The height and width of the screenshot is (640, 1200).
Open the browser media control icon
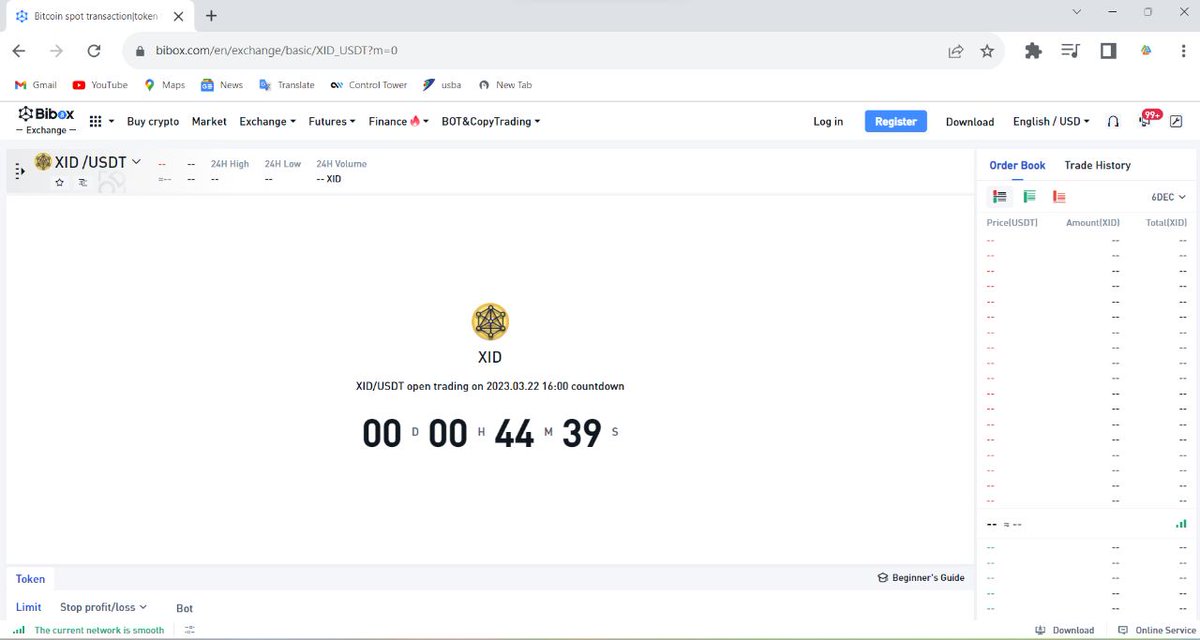pyautogui.click(x=1071, y=50)
